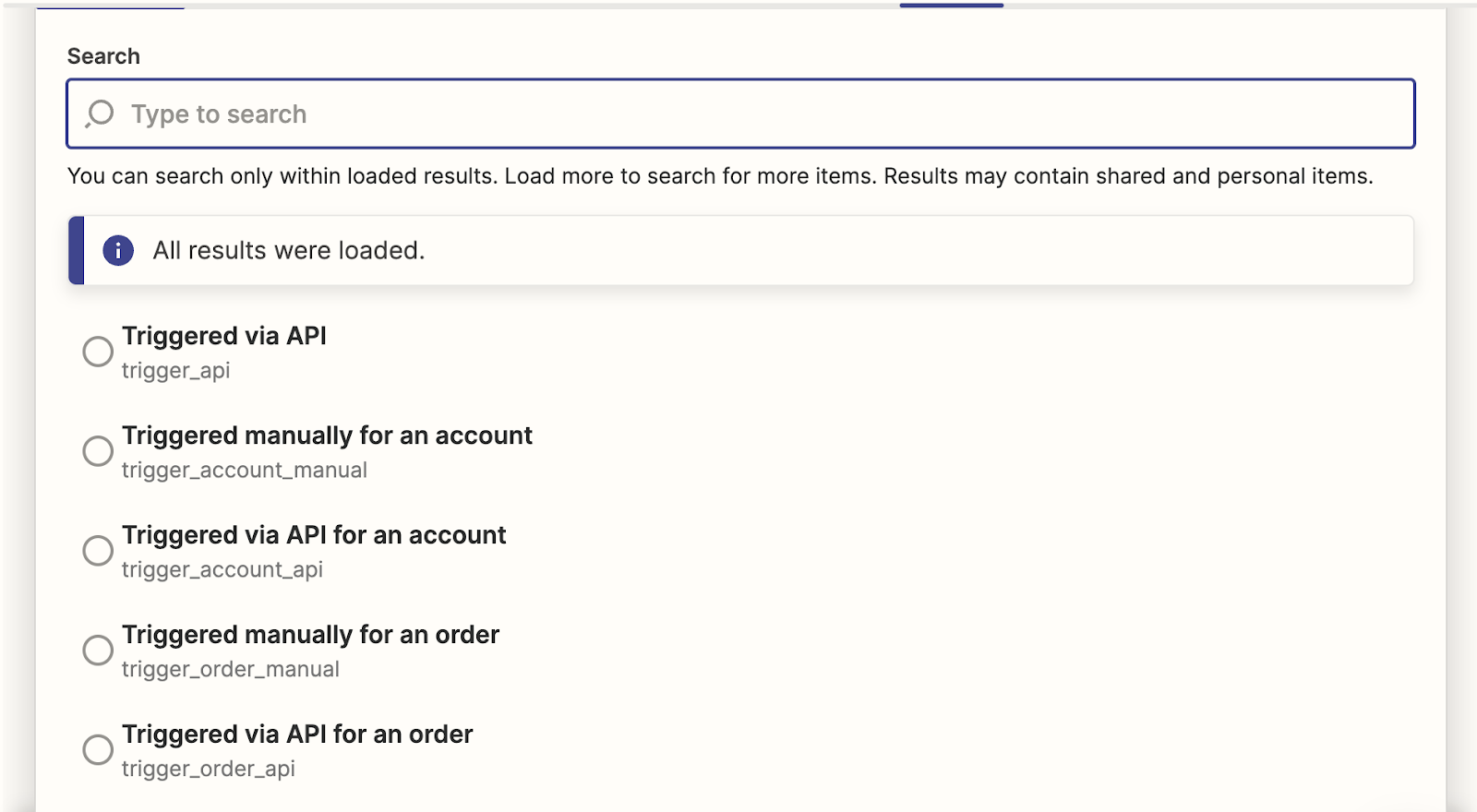
Task: Click 'Triggered manually for an account' title text
Action: [x=327, y=436]
